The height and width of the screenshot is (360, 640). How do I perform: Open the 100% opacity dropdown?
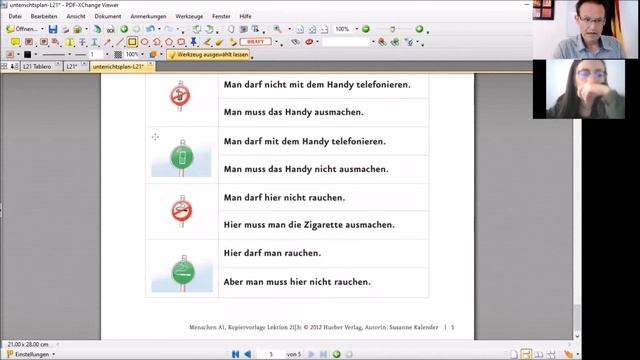[x=142, y=54]
